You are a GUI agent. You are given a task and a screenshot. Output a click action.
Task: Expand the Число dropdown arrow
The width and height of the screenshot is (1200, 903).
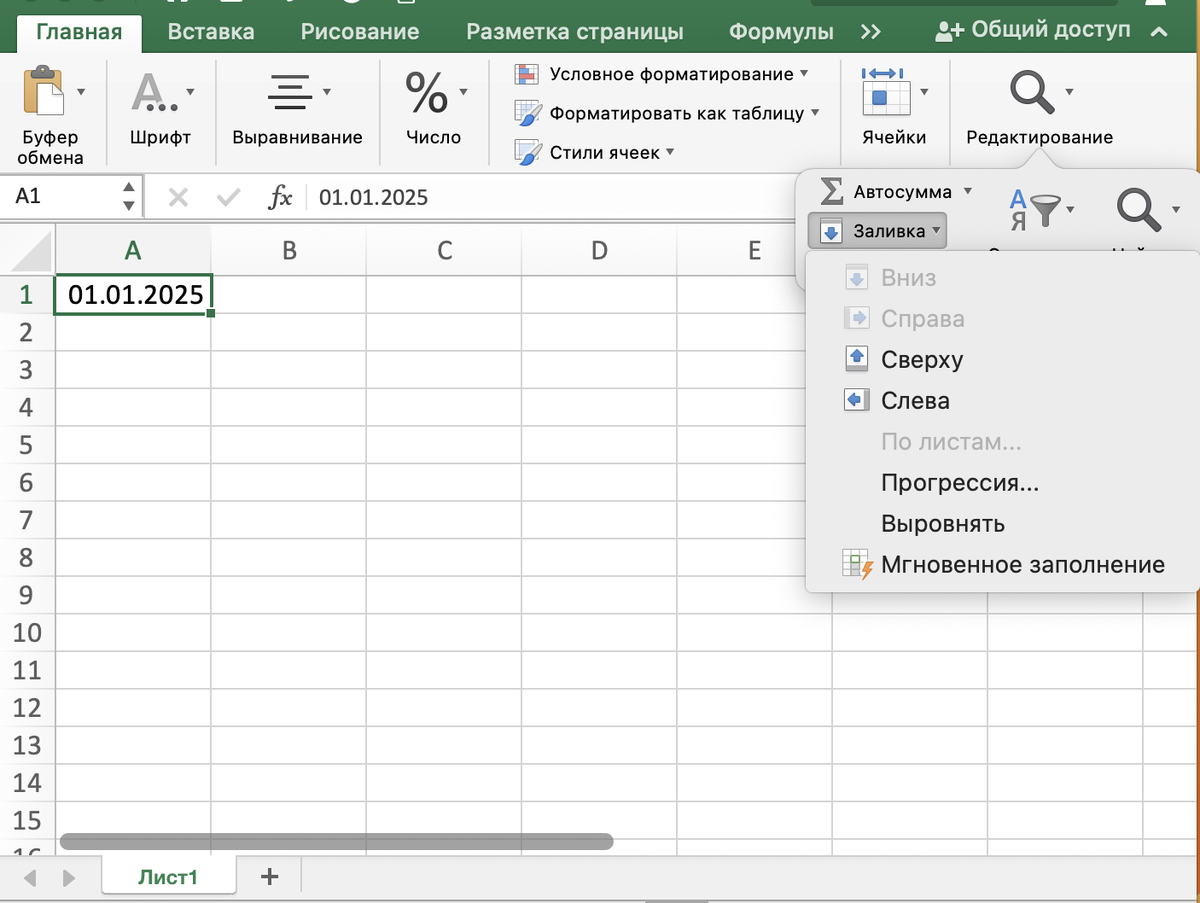click(463, 92)
